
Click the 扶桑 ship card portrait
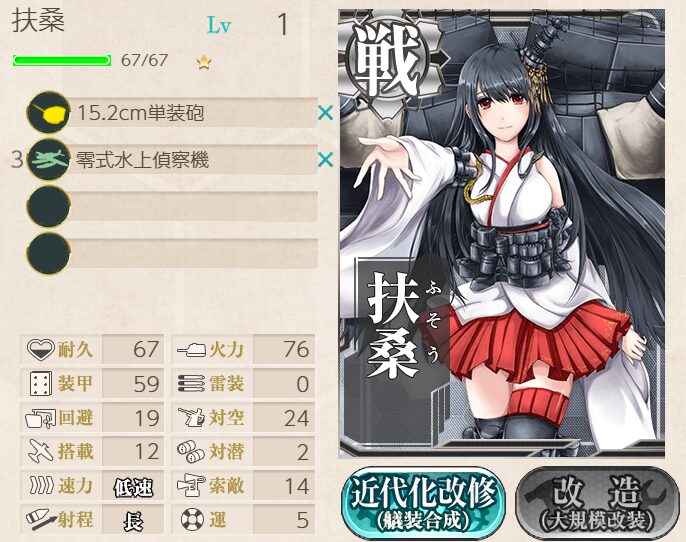(502, 234)
